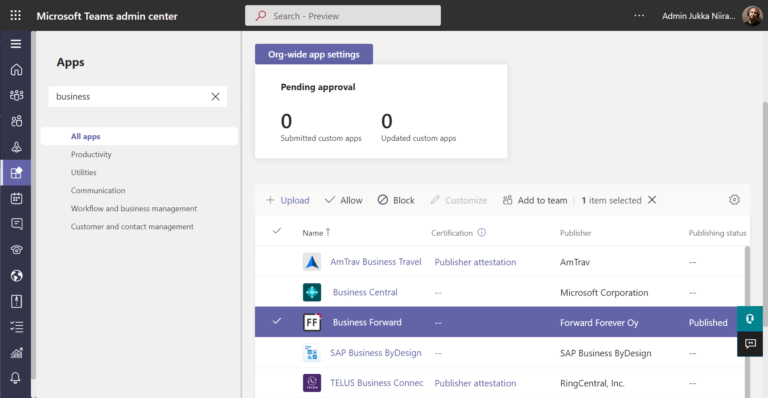Collapse the hamburger navigation menu
The height and width of the screenshot is (398, 768).
[16, 44]
